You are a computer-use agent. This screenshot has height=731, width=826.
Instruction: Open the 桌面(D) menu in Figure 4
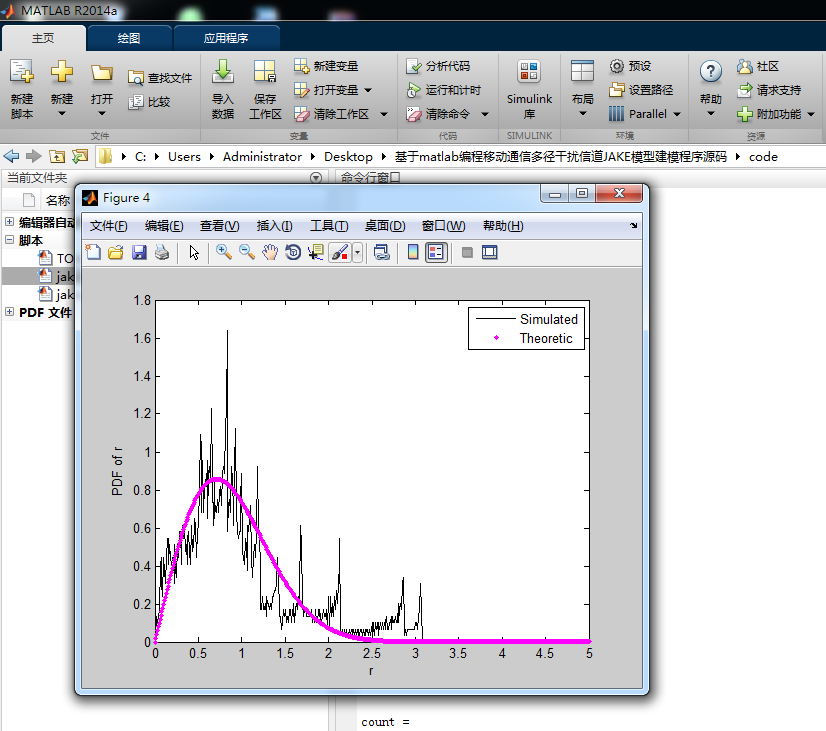[385, 226]
